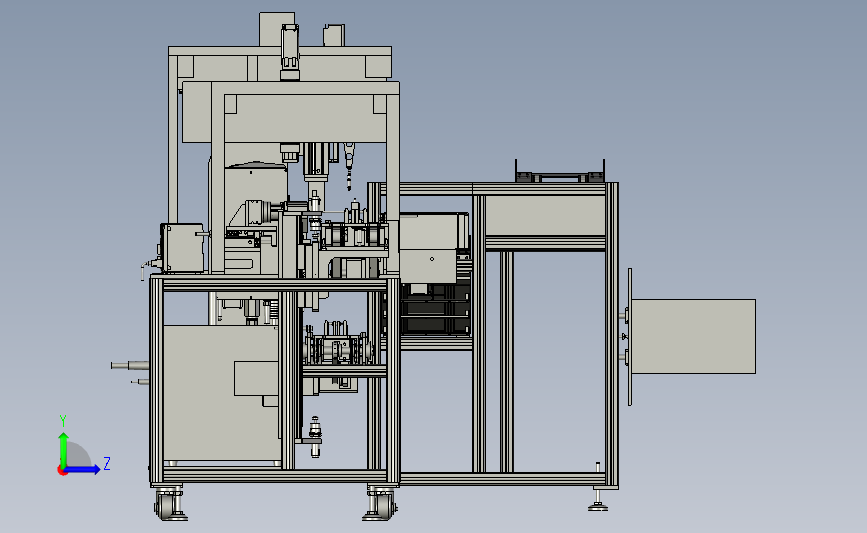This screenshot has width=867, height=533.
Task: Click the red origin point of the axis triad
Action: tap(62, 471)
